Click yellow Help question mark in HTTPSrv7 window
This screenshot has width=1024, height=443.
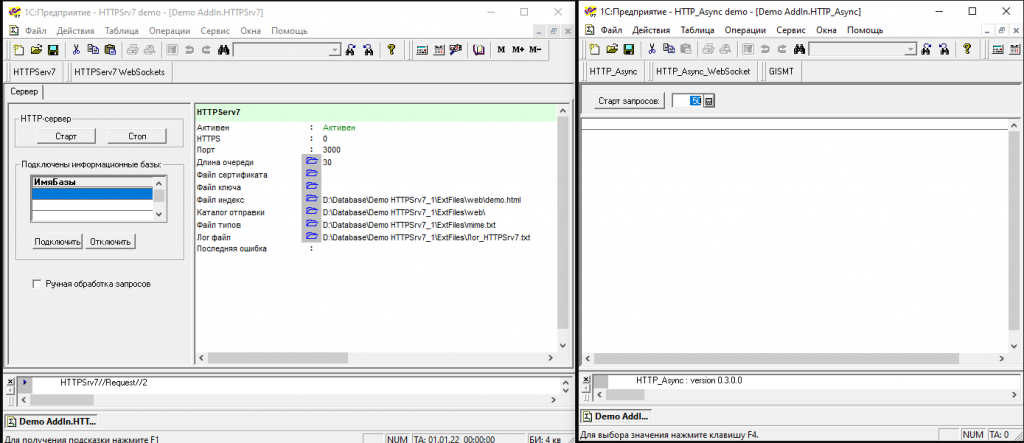pos(391,49)
